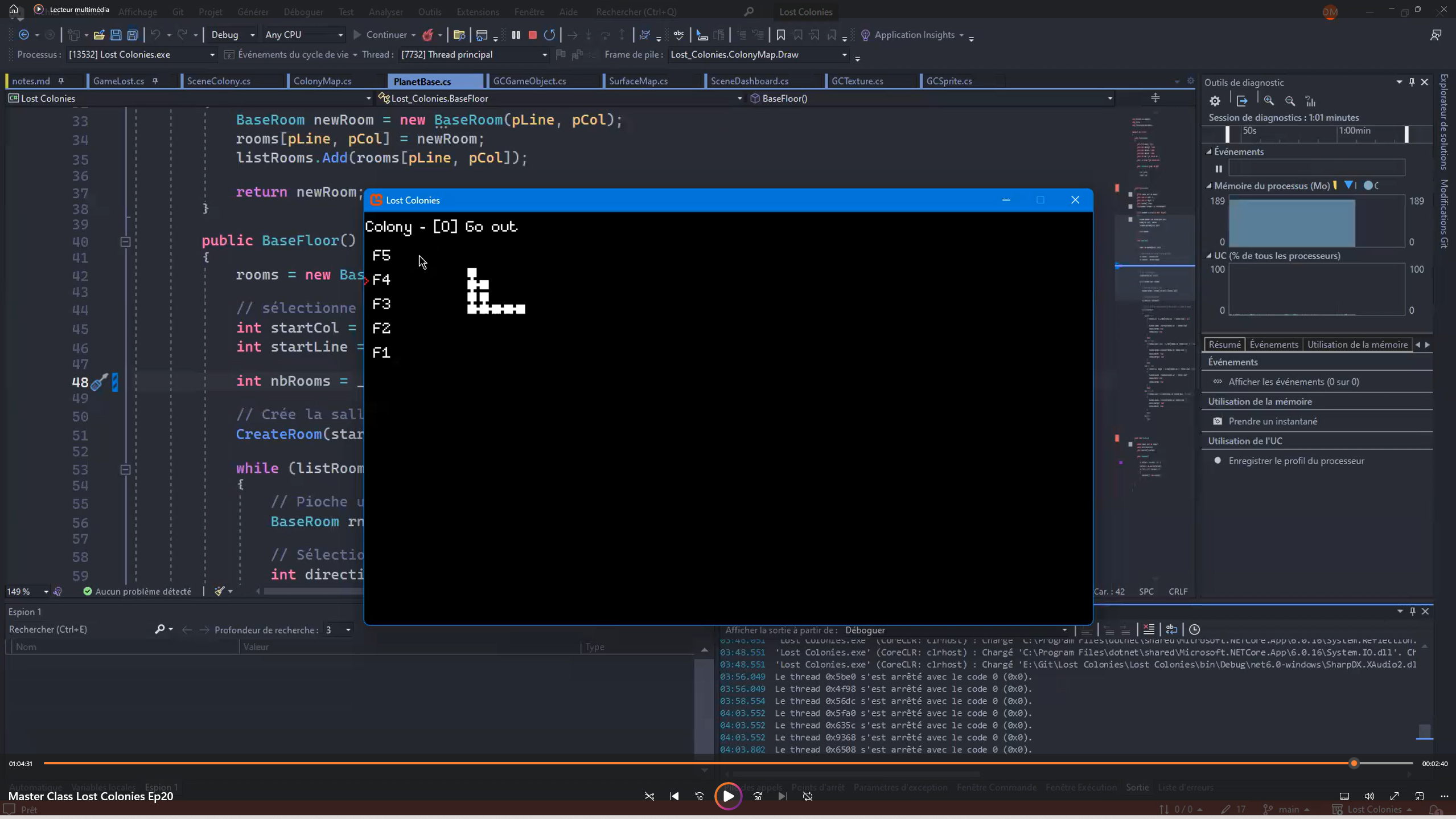
Task: Open the Utilisation de la mémoire tab
Action: (1357, 345)
